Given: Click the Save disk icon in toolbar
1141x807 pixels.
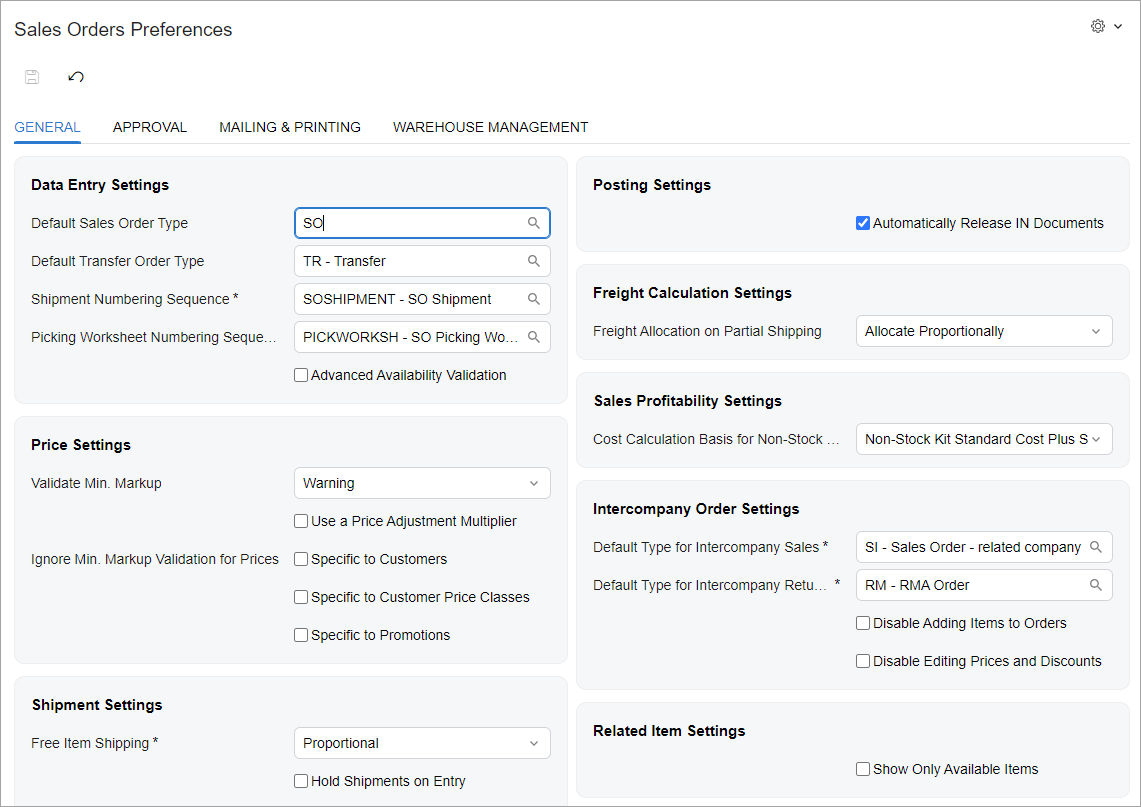Looking at the screenshot, I should tap(32, 77).
